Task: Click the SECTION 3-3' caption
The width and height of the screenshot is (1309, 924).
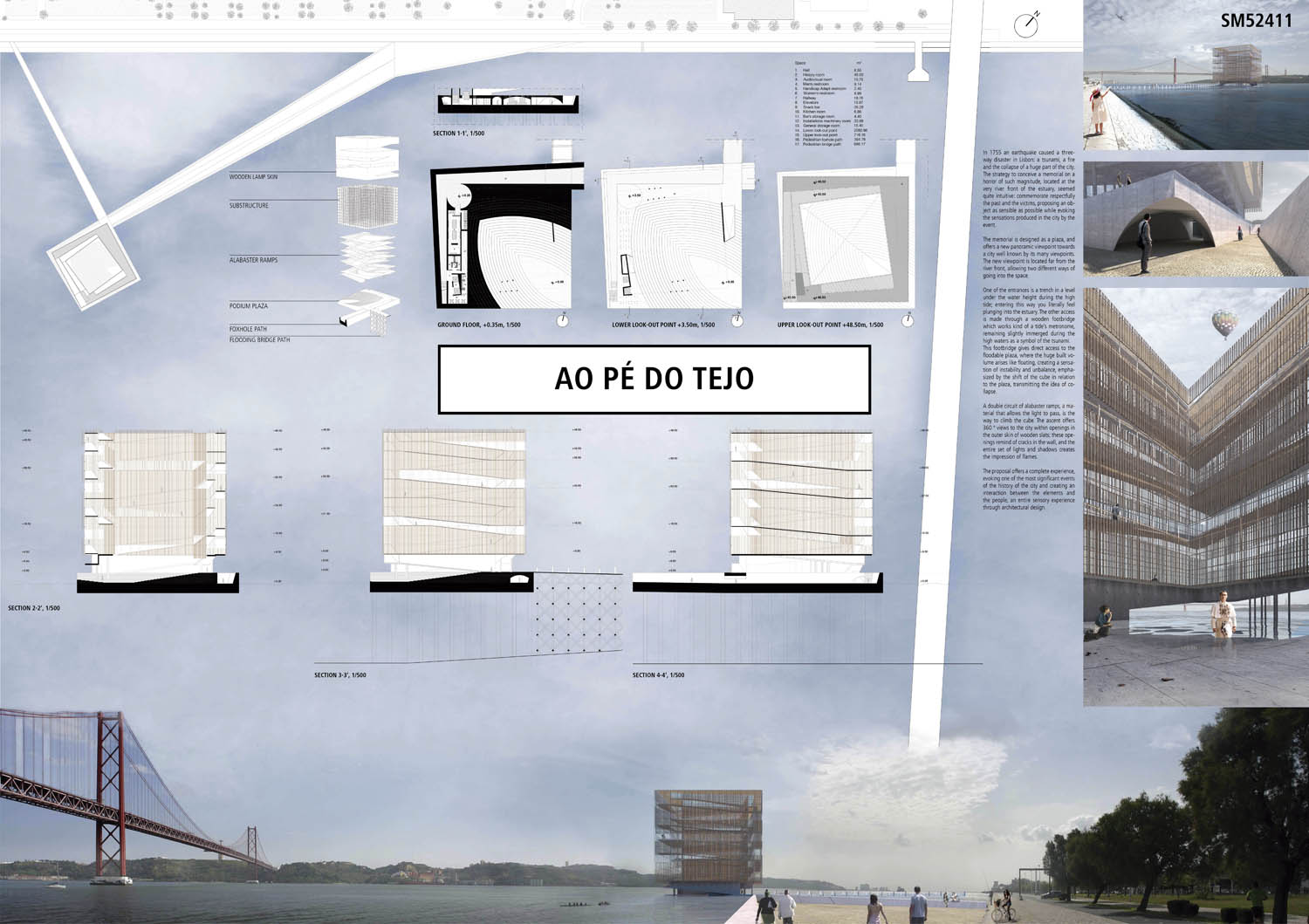Action: click(x=340, y=675)
